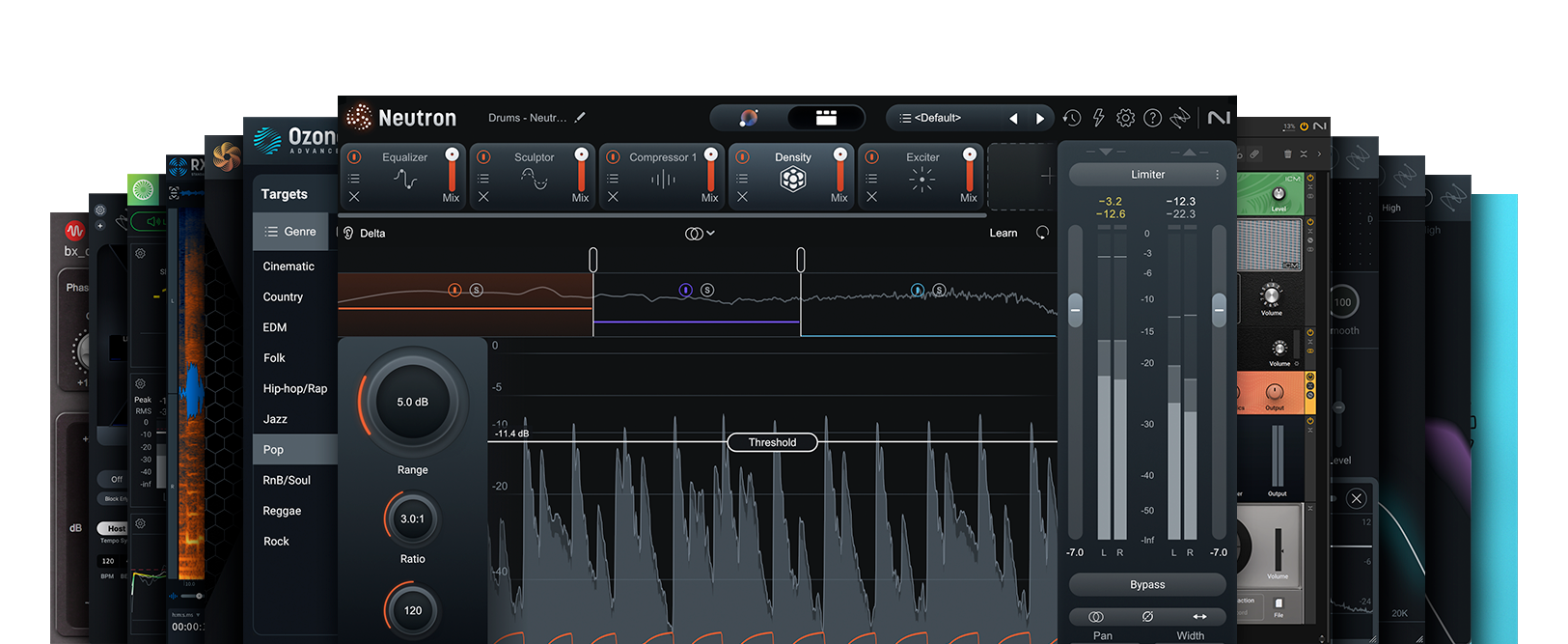Open the Exciter module preset list icon
Viewport: 1568px width, 644px height.
(x=871, y=179)
